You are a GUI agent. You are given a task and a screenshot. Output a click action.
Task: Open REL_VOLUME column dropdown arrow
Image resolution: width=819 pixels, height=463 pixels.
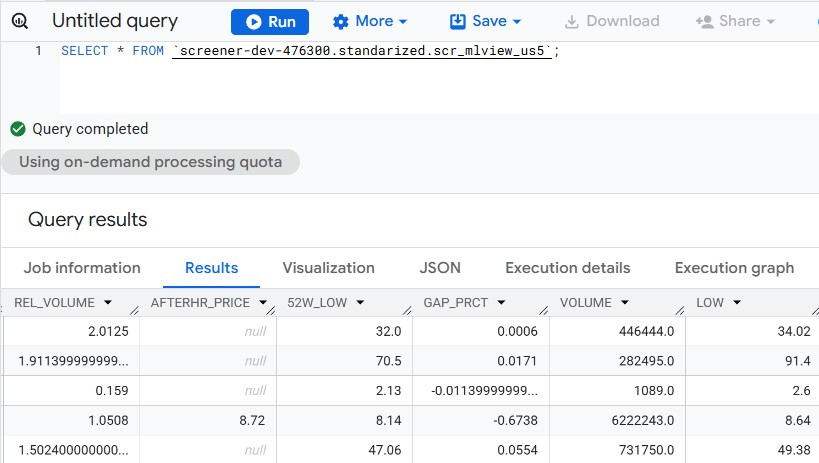[x=108, y=303]
